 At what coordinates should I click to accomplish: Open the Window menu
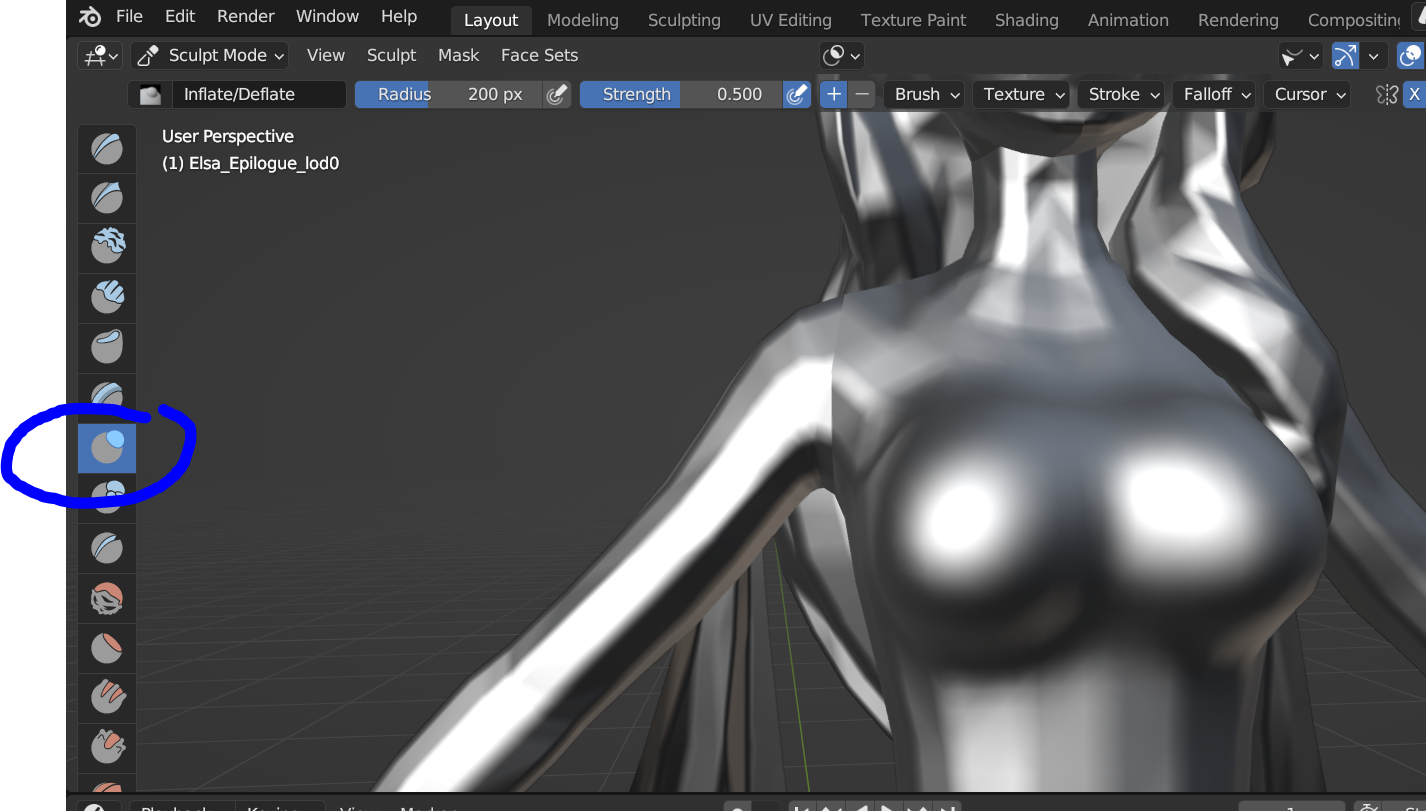[327, 17]
